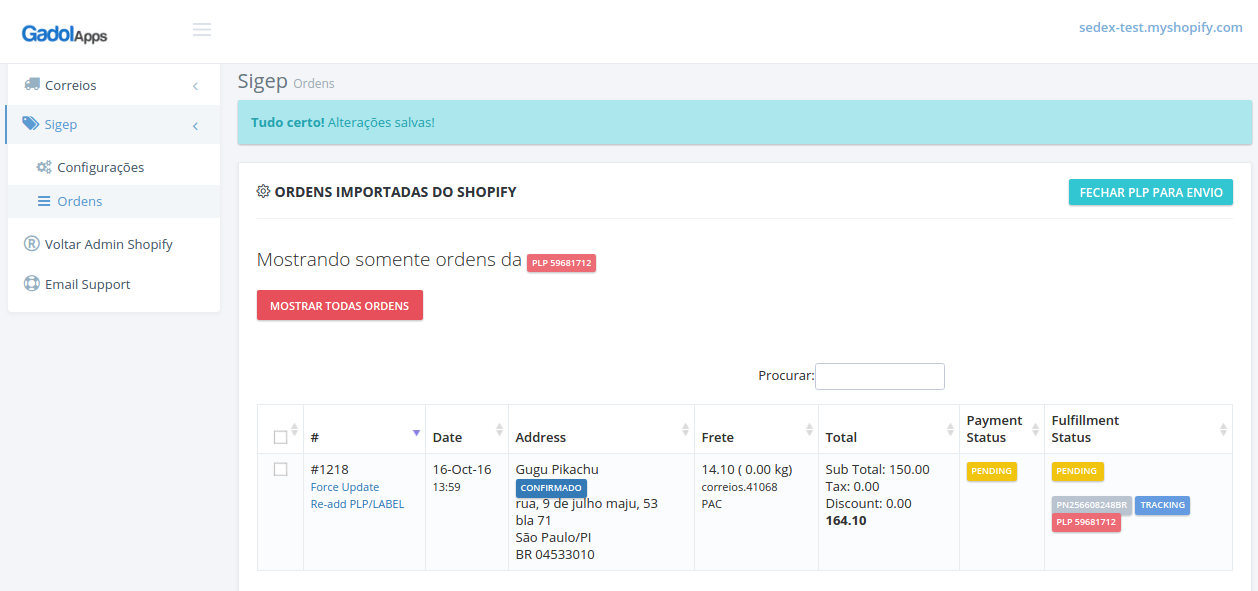The image size is (1258, 591).
Task: Click the Force Update link
Action: 345,487
